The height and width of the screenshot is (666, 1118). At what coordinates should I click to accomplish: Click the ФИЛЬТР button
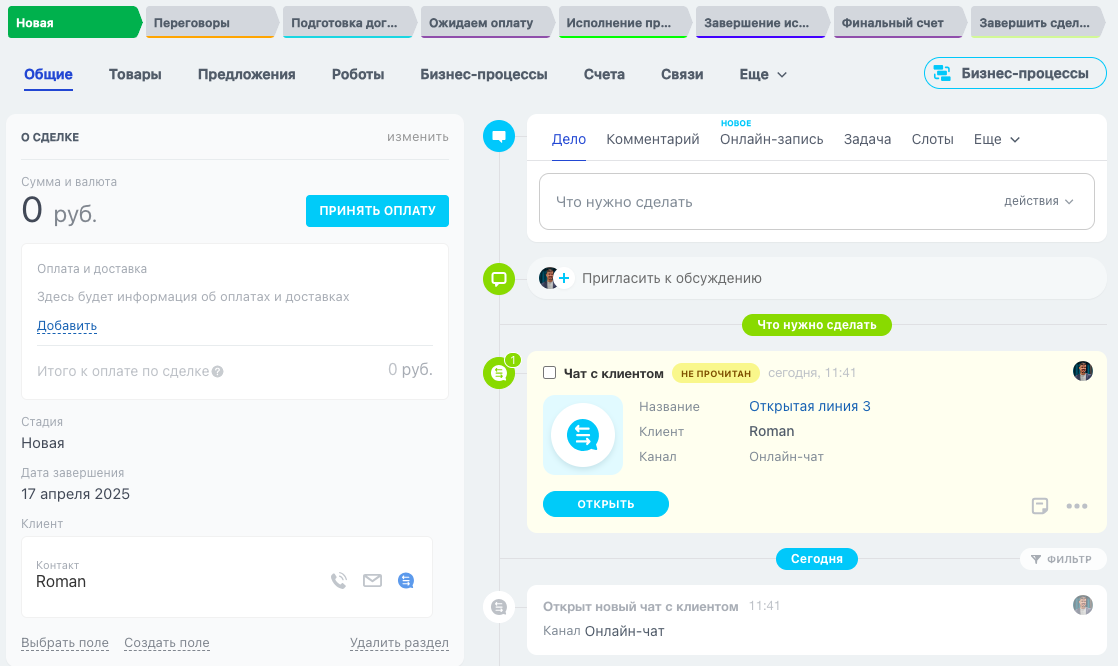click(x=1062, y=559)
